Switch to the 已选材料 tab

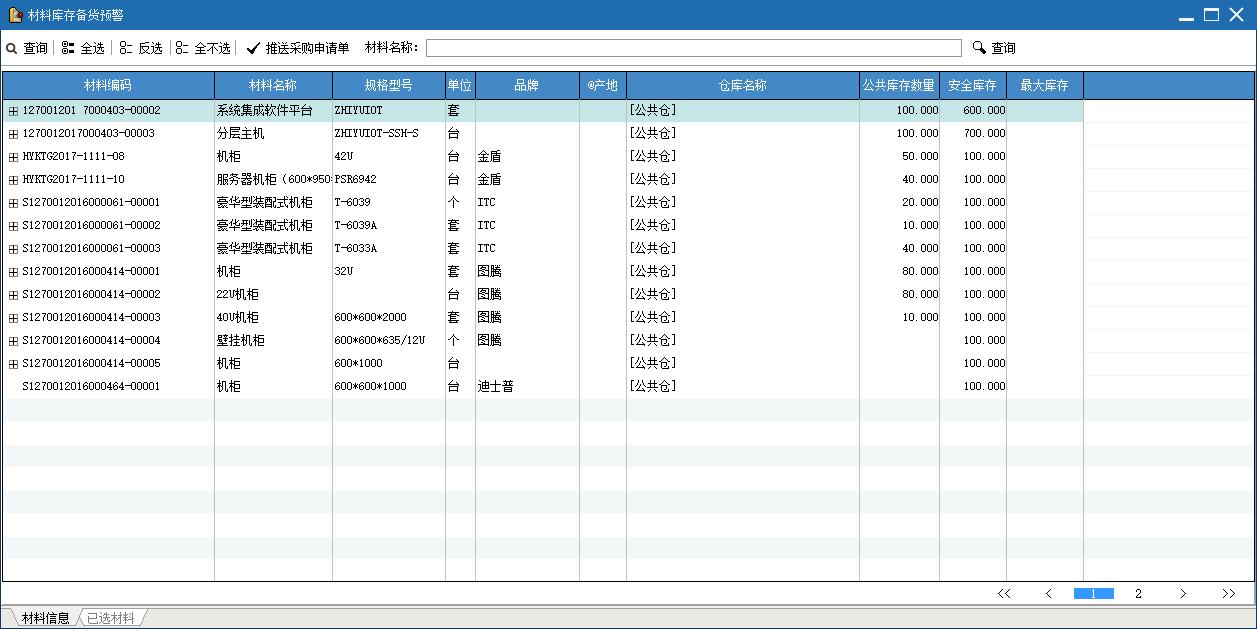(x=110, y=618)
